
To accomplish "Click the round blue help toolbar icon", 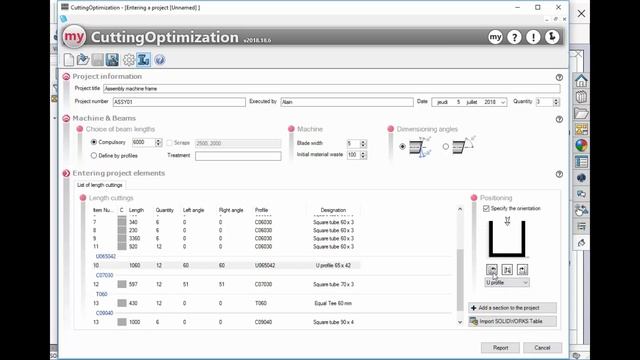I will coord(160,60).
